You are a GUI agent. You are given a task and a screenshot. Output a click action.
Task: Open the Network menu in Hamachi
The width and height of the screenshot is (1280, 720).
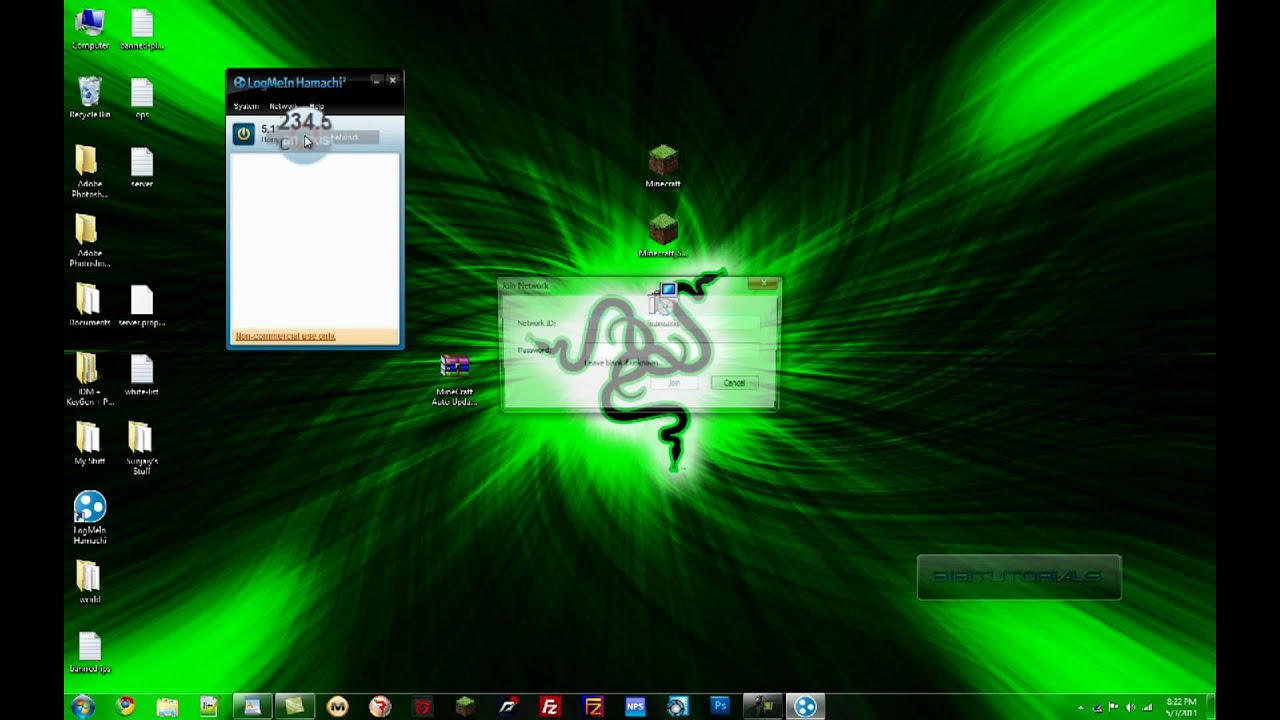click(x=283, y=106)
